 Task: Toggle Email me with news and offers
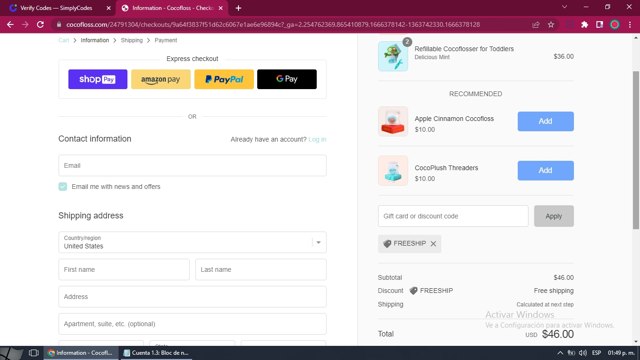[63, 187]
